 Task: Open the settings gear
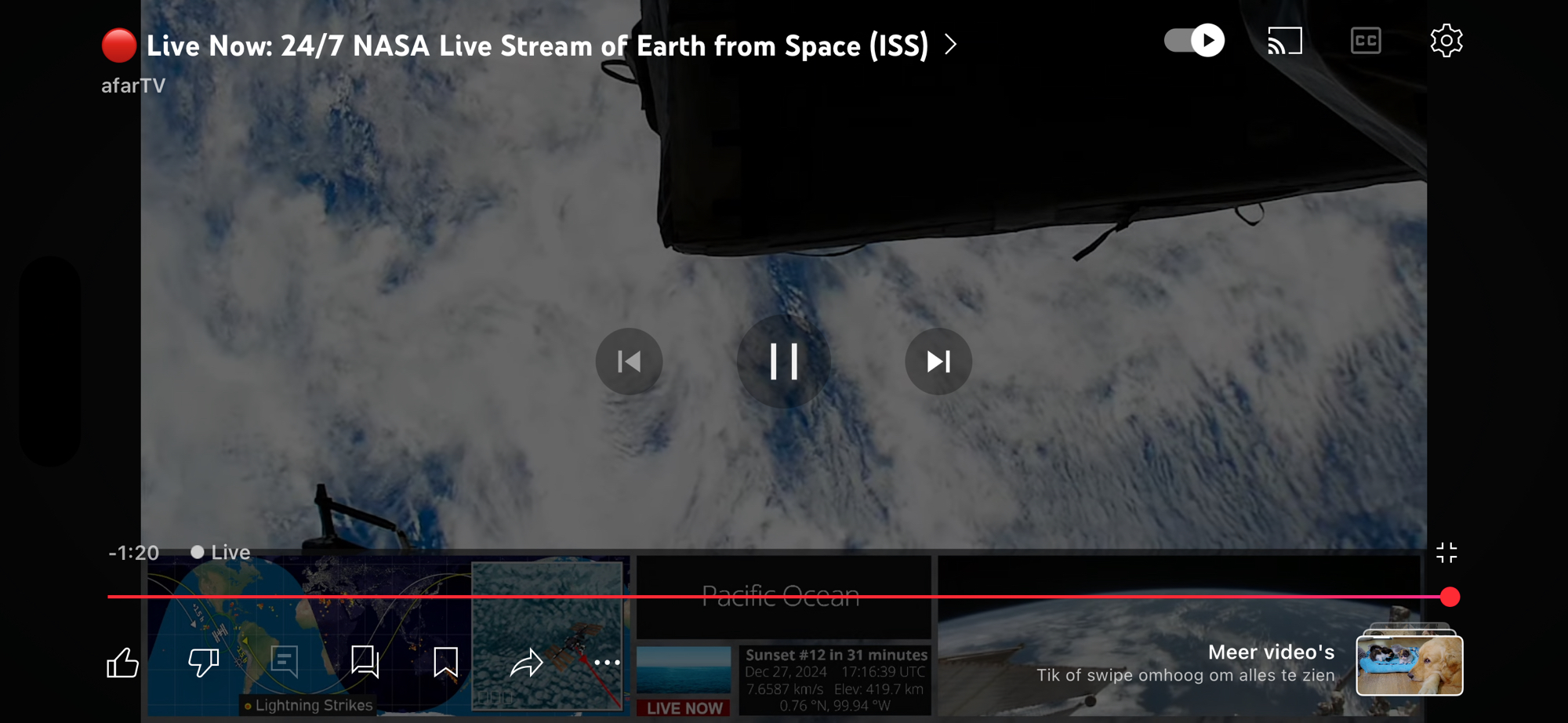(x=1446, y=41)
